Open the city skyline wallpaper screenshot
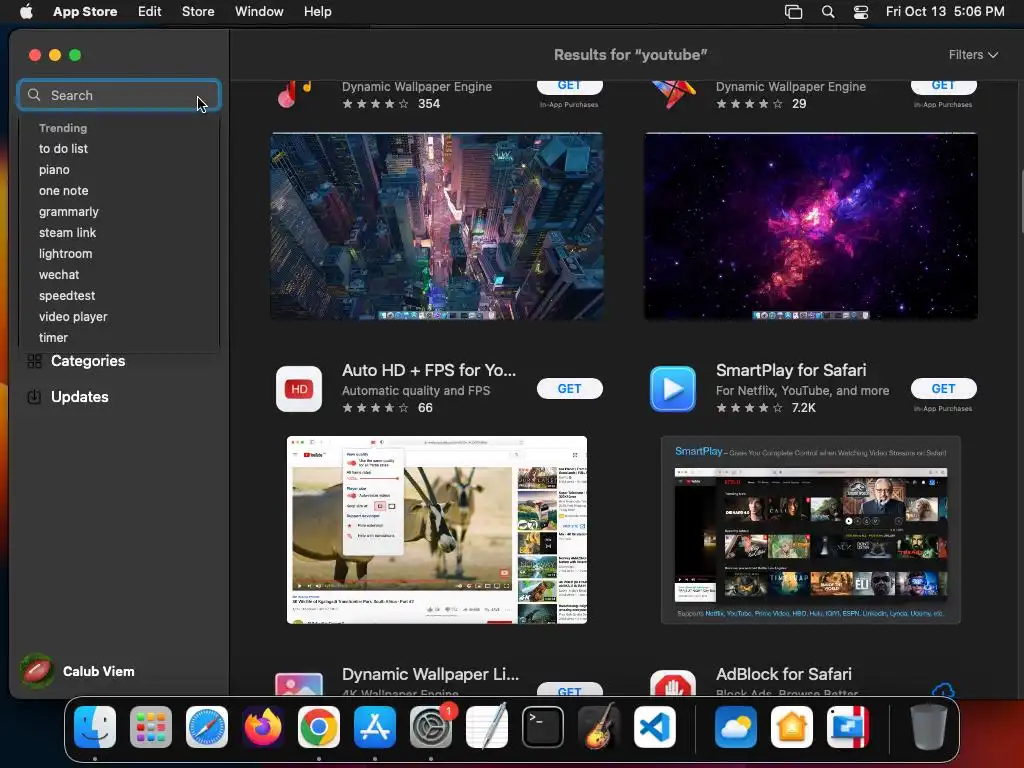This screenshot has width=1024, height=768. point(437,226)
